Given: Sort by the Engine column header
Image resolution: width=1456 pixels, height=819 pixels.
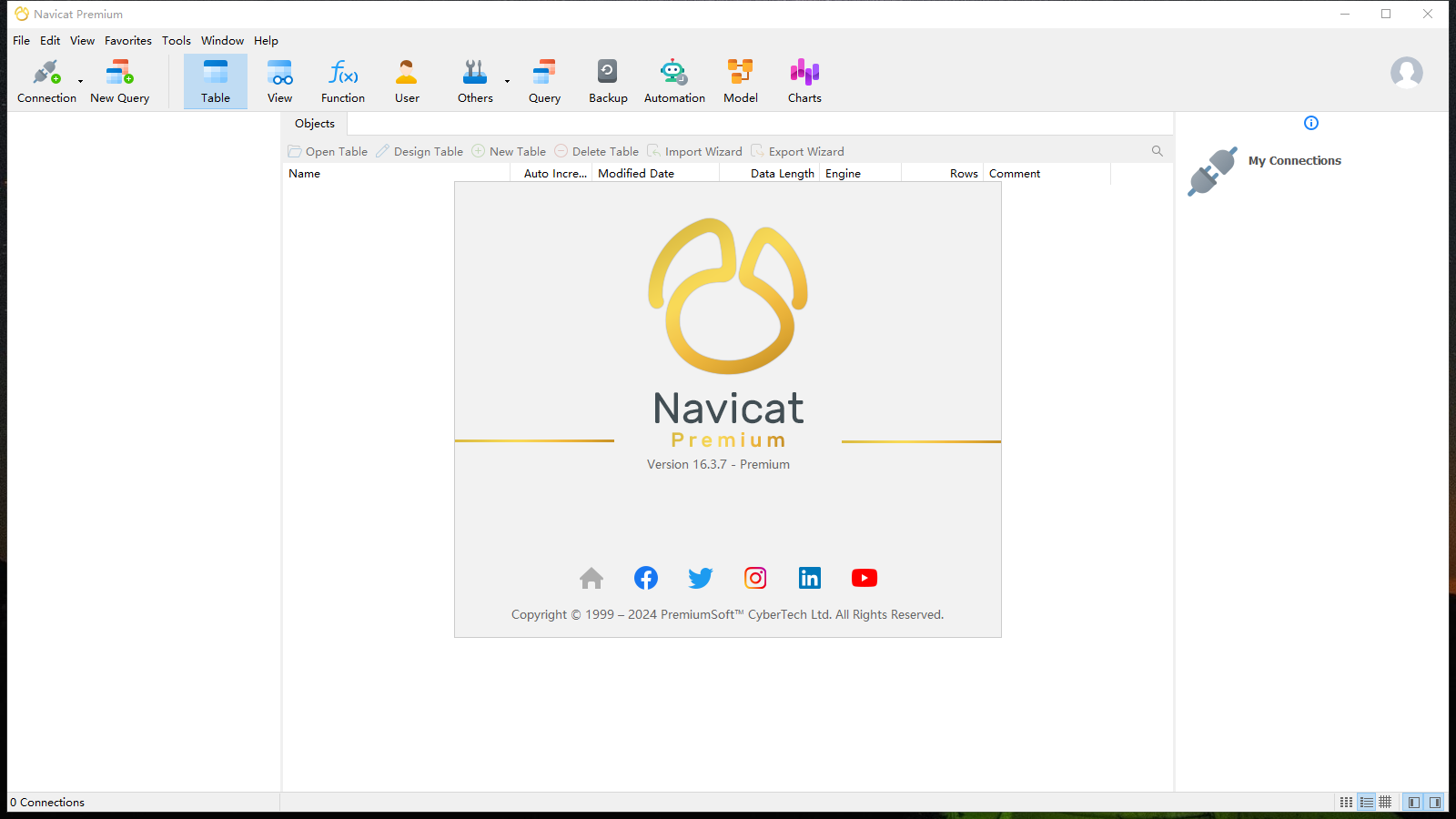Looking at the screenshot, I should pyautogui.click(x=861, y=174).
